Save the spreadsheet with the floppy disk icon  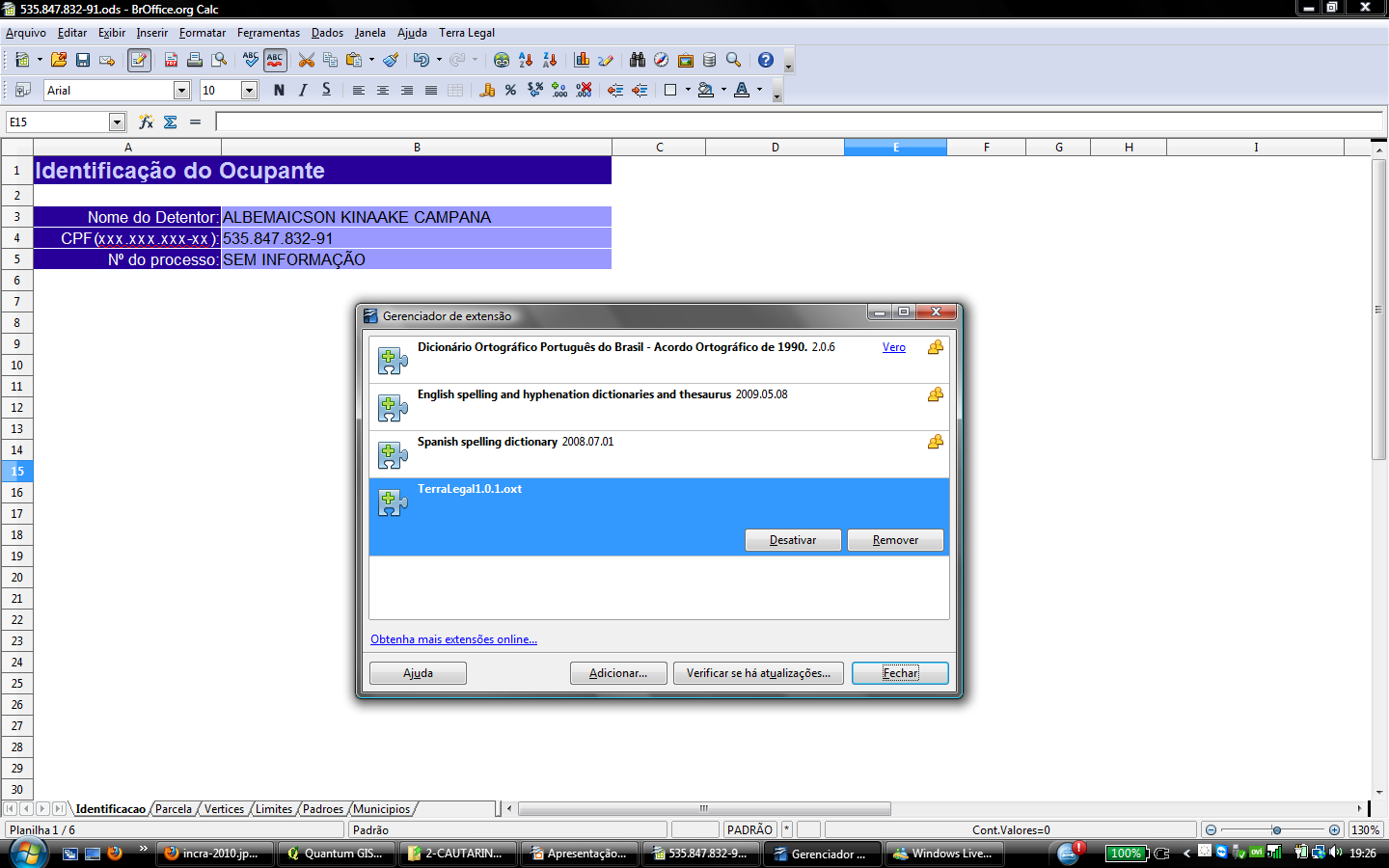83,60
